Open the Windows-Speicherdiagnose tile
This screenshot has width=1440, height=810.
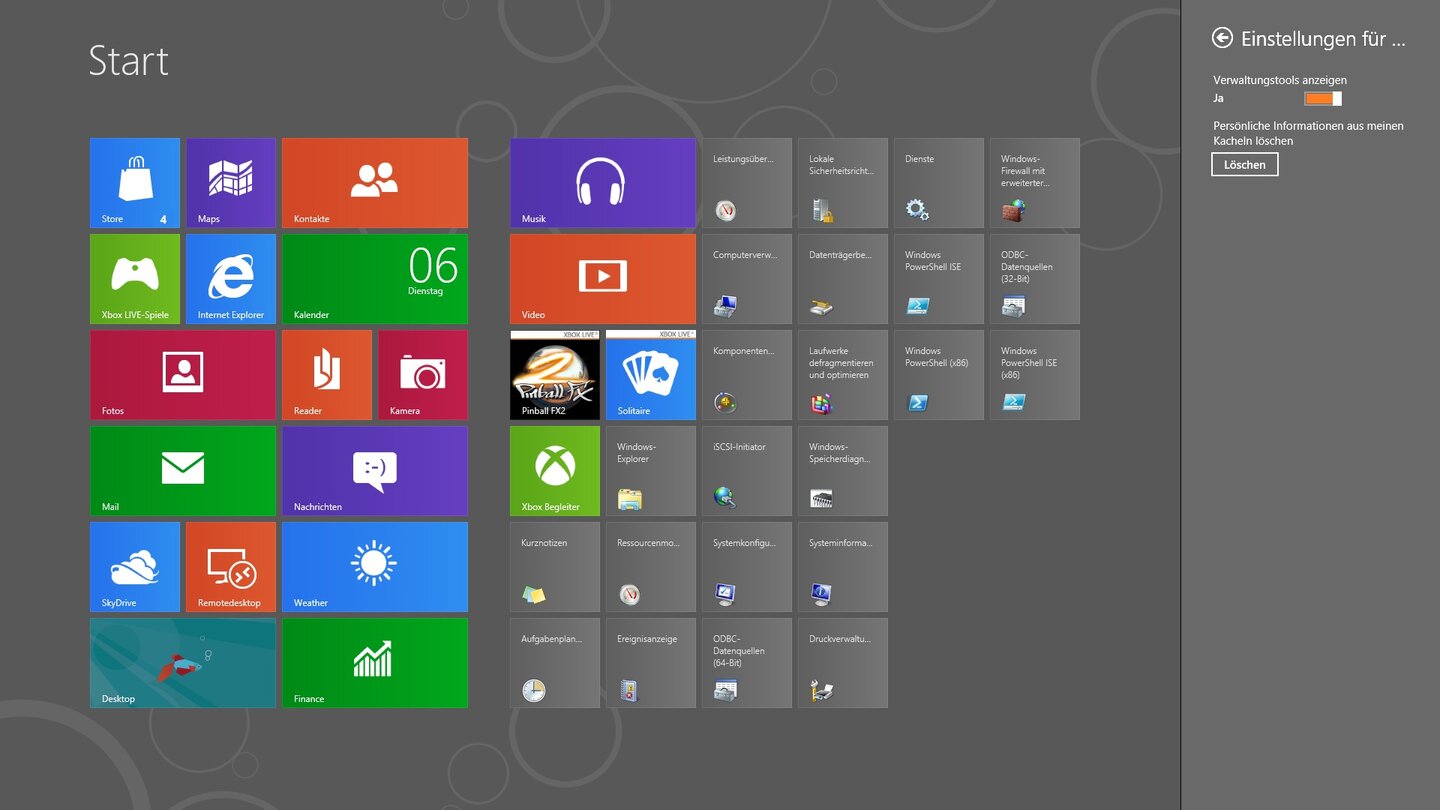point(843,471)
